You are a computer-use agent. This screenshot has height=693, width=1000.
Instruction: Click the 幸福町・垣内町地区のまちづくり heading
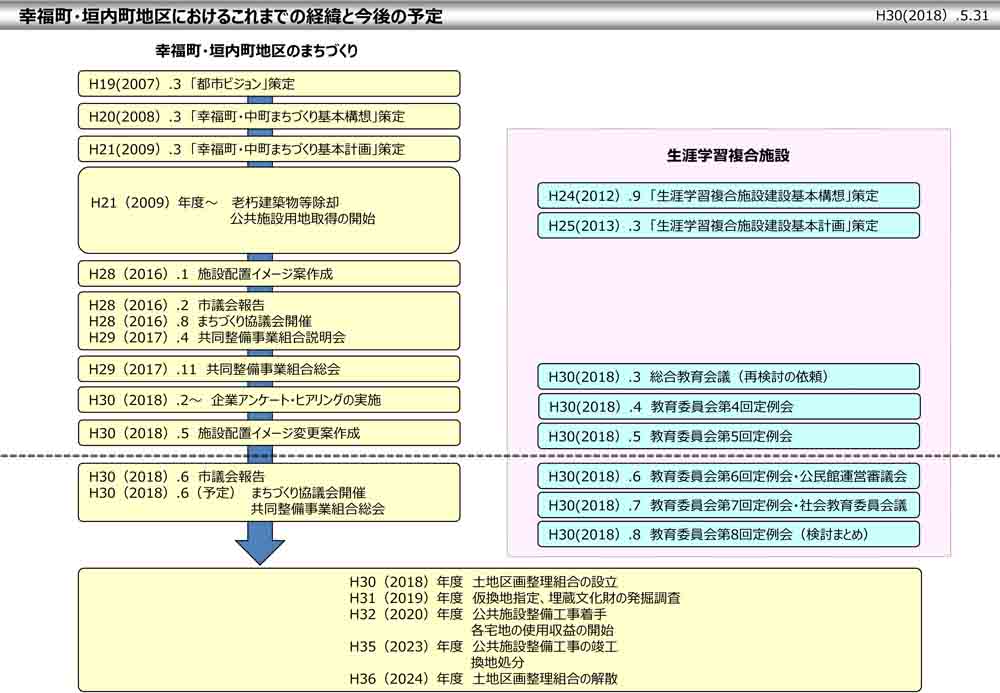tap(256, 50)
